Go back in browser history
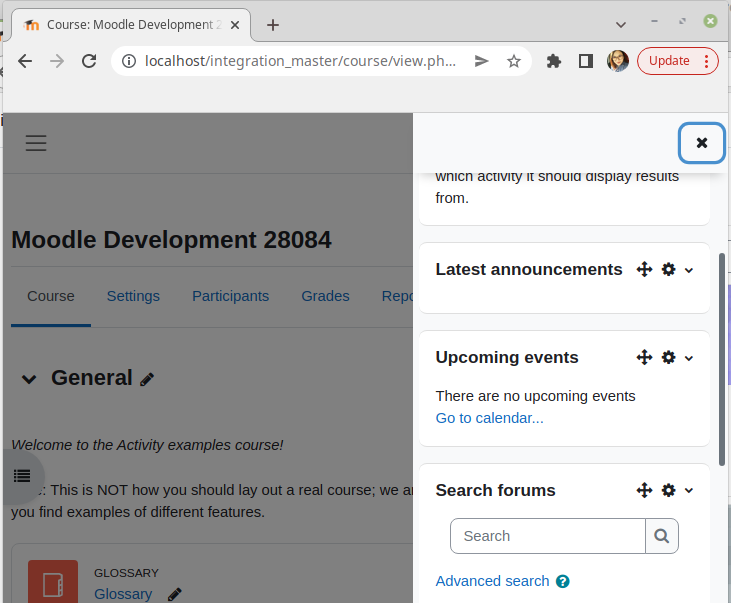Viewport: 731px width, 603px height. click(25, 61)
